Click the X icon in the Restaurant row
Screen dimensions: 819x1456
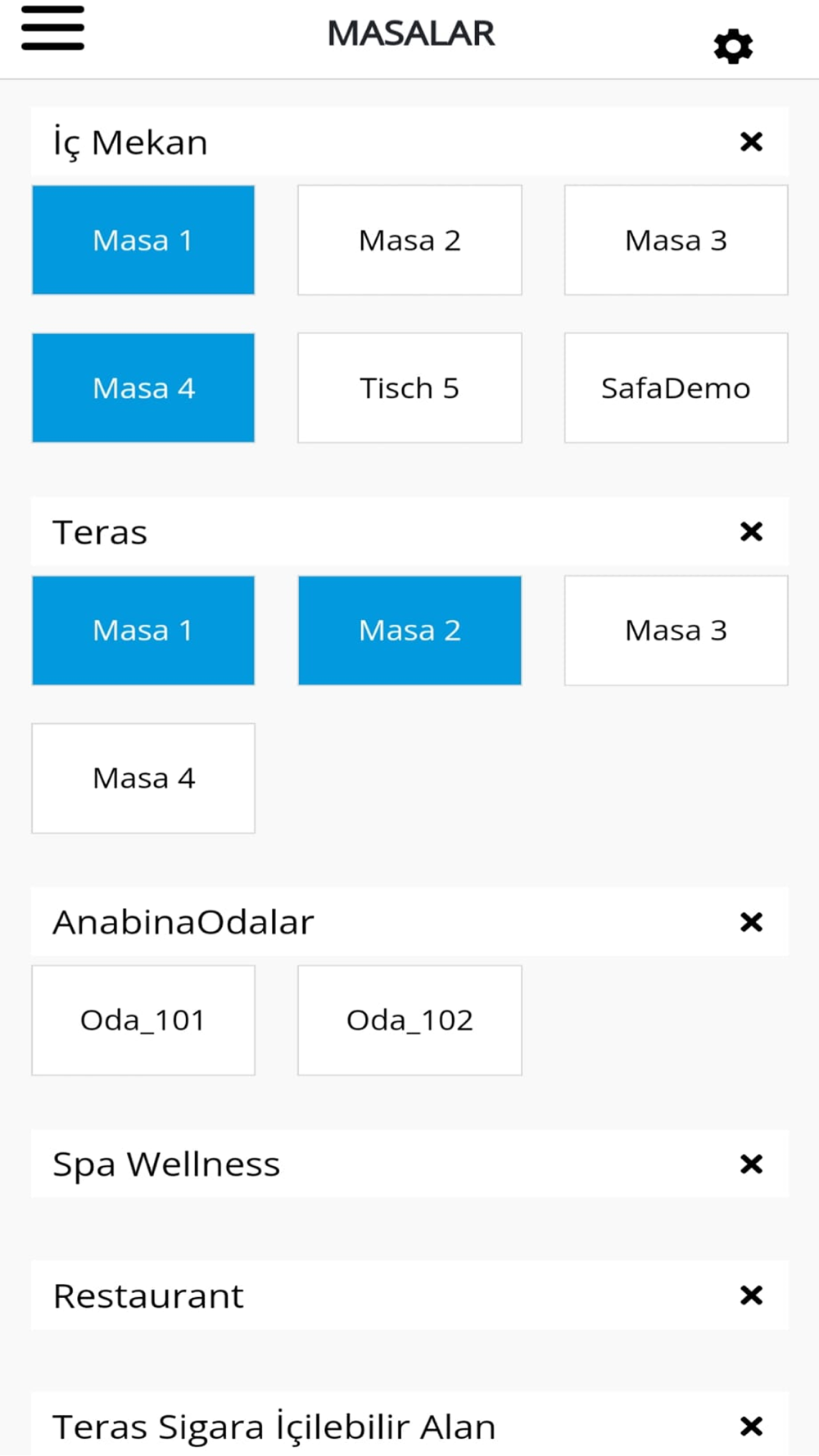coord(751,1295)
